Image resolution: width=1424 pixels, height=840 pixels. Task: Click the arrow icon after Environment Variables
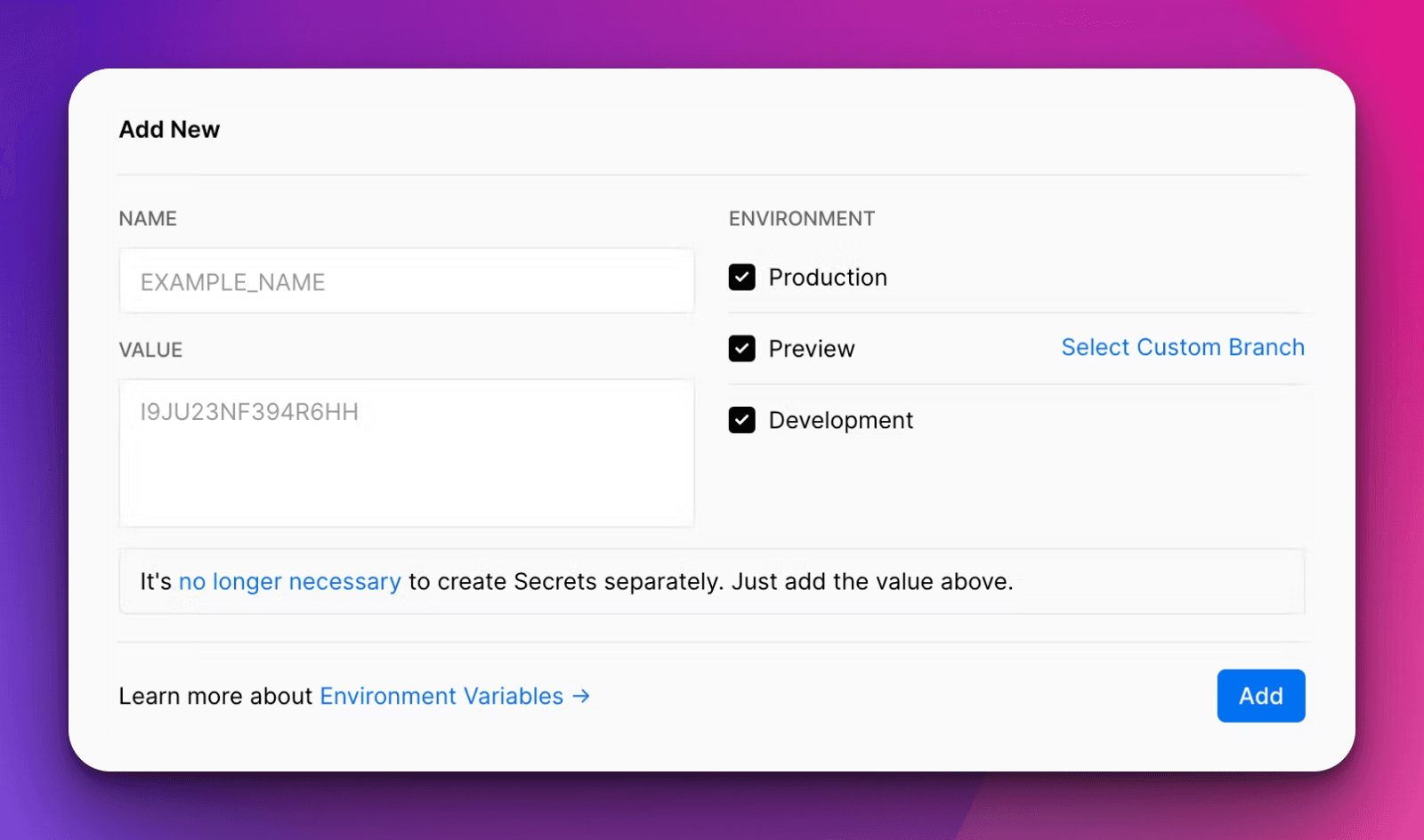[x=580, y=697]
